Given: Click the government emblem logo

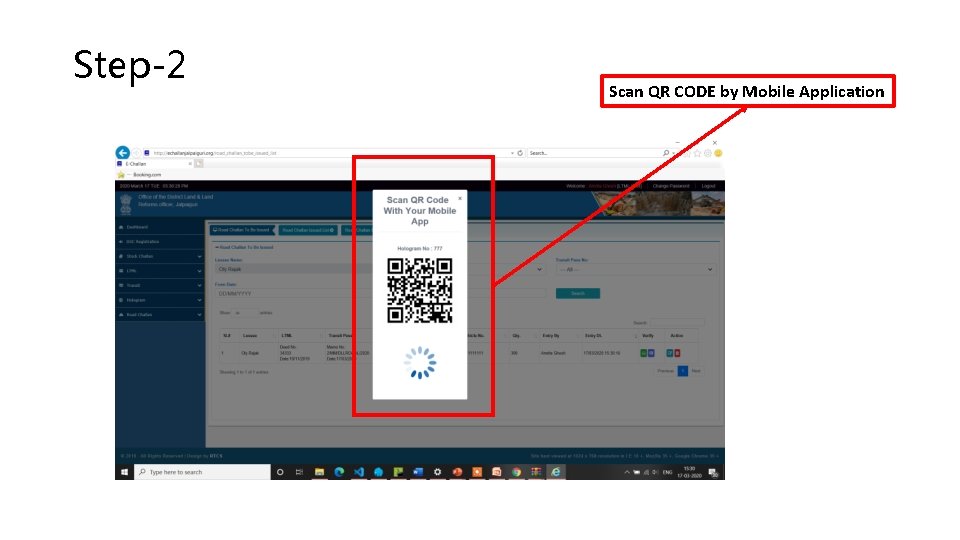Looking at the screenshot, I should click(126, 204).
